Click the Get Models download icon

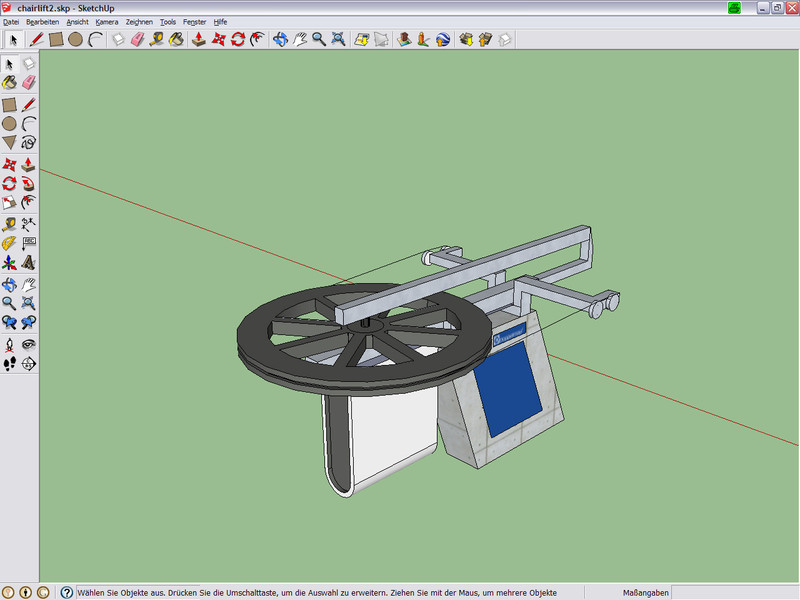(466, 39)
